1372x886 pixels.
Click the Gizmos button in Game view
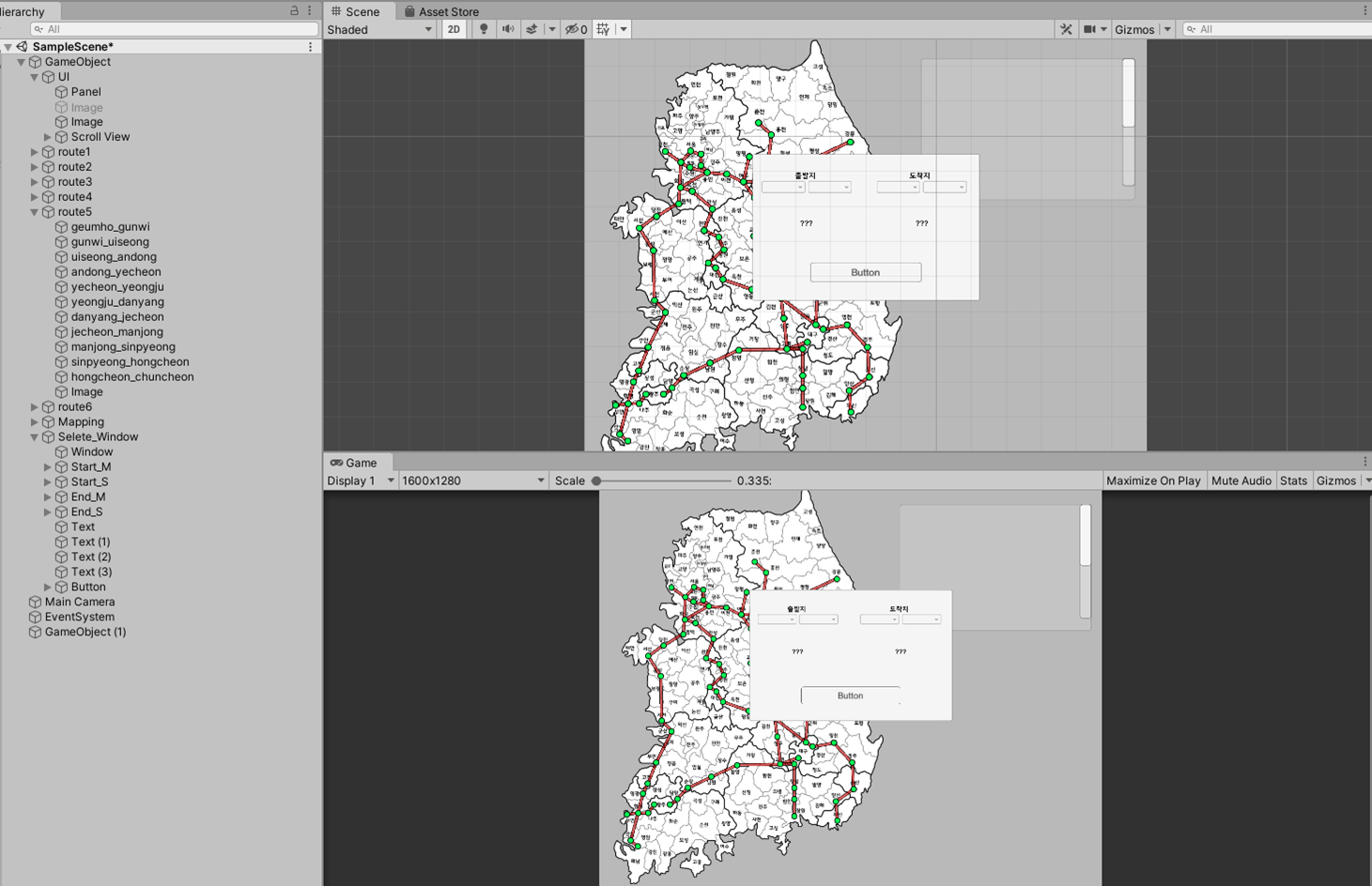[x=1335, y=480]
